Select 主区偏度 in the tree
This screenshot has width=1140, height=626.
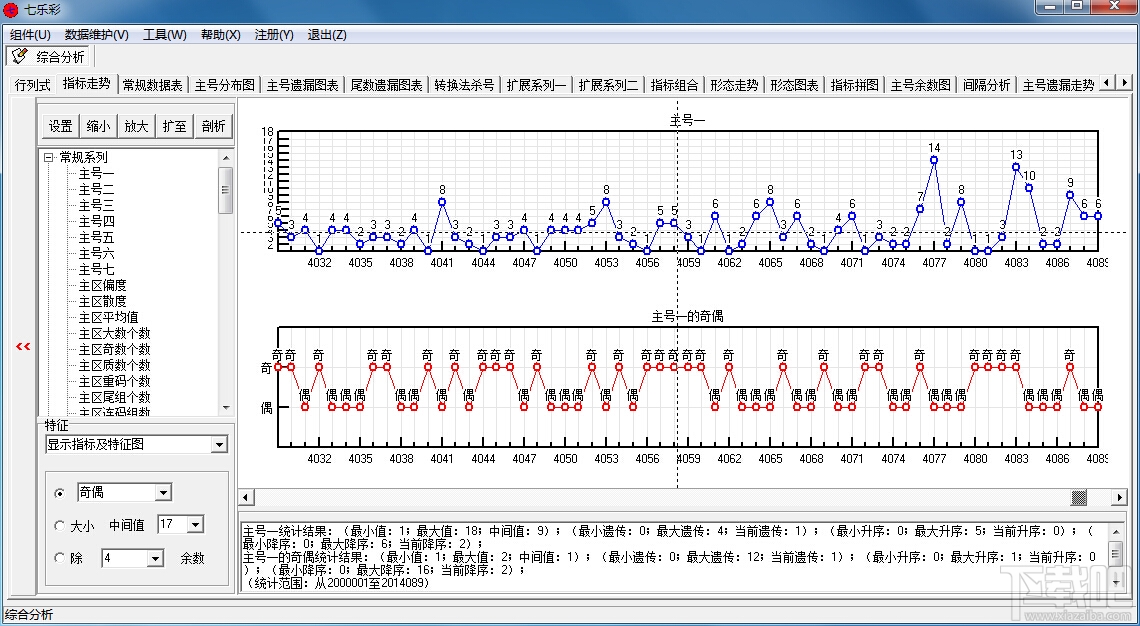tap(103, 285)
